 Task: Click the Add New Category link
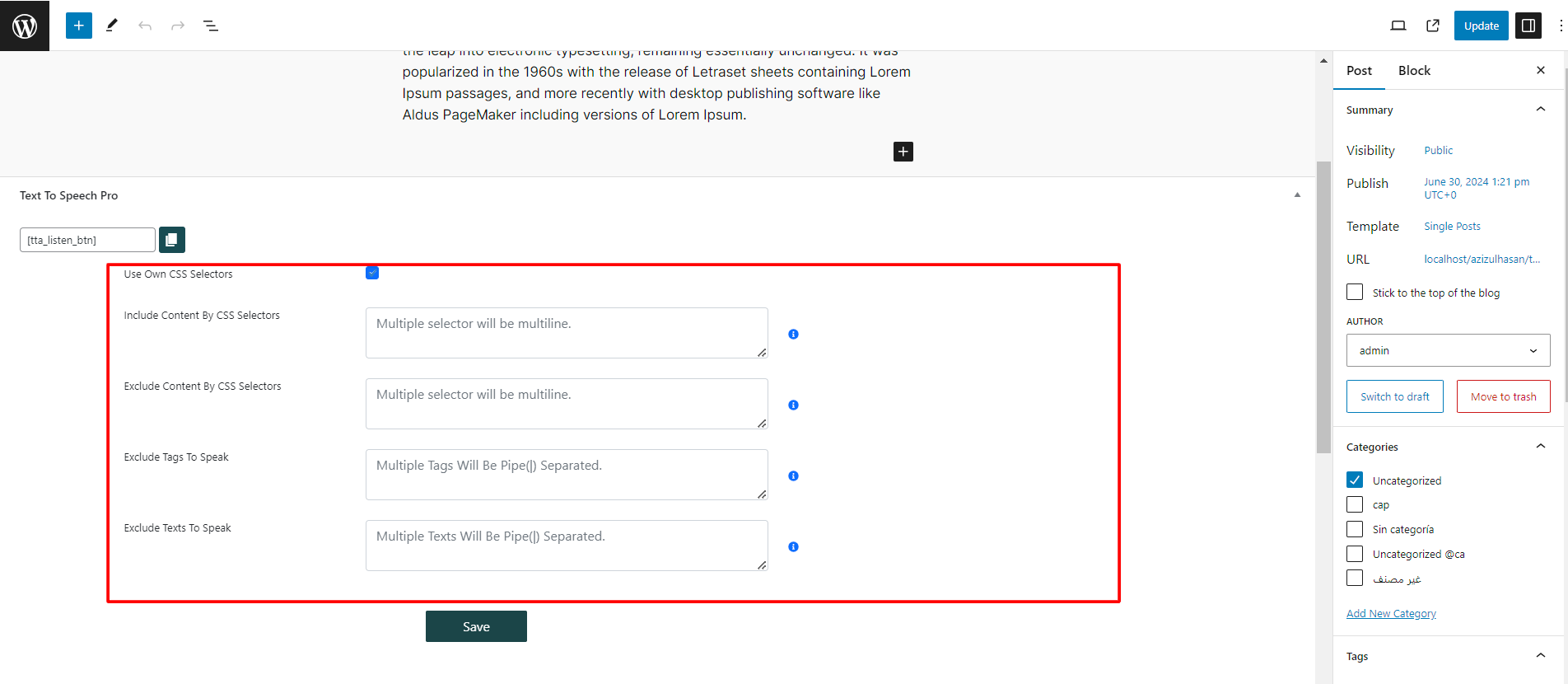click(1391, 614)
